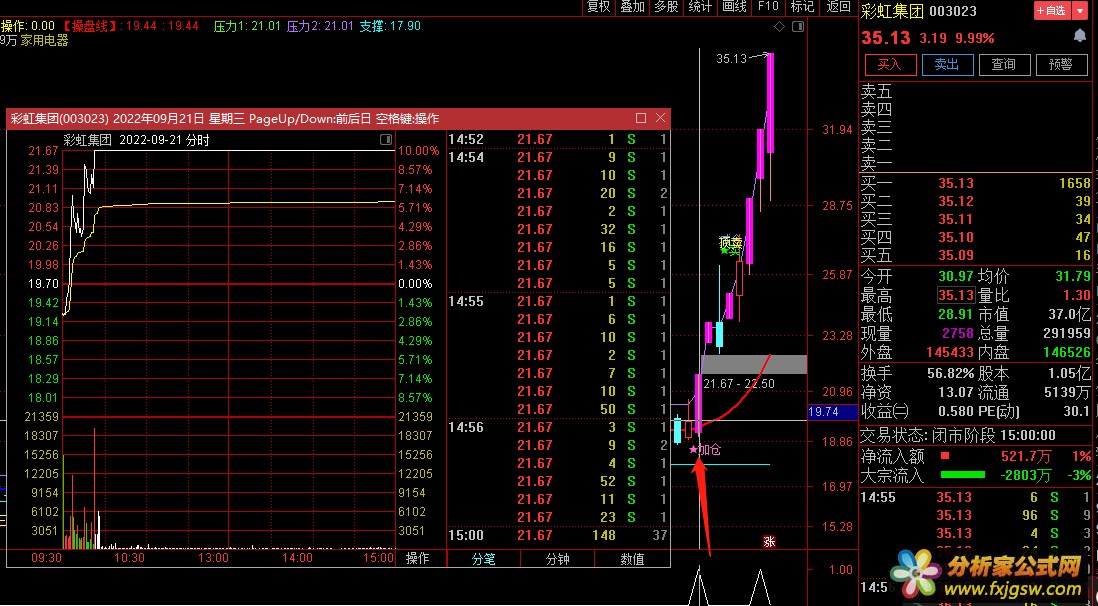Click the 13:00 time axis label
1098x606 pixels.
tap(214, 558)
